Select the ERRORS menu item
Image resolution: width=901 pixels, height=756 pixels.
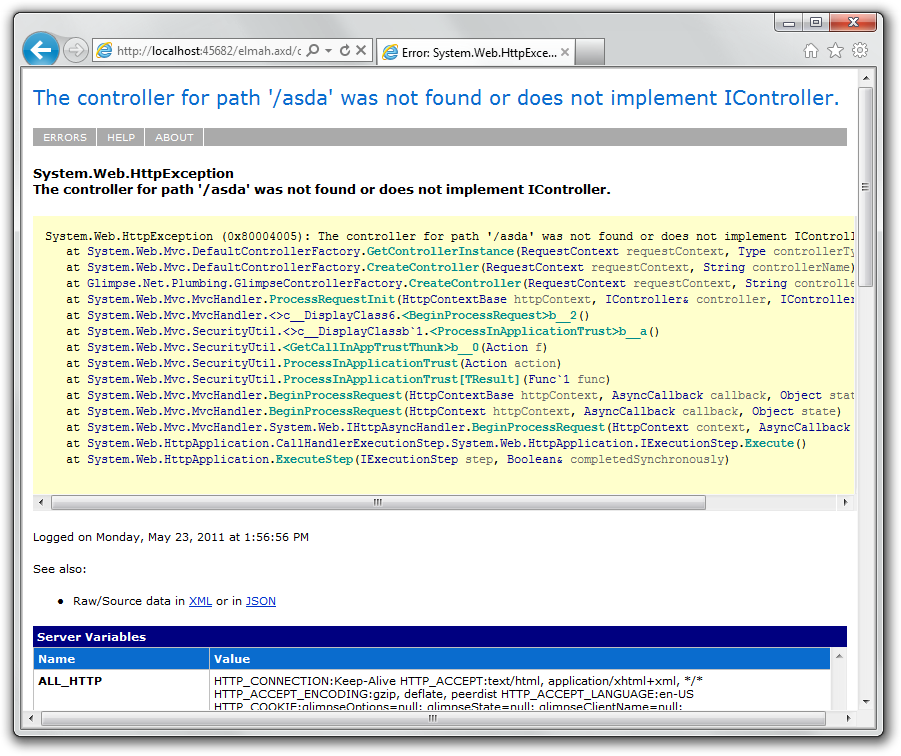[x=63, y=137]
